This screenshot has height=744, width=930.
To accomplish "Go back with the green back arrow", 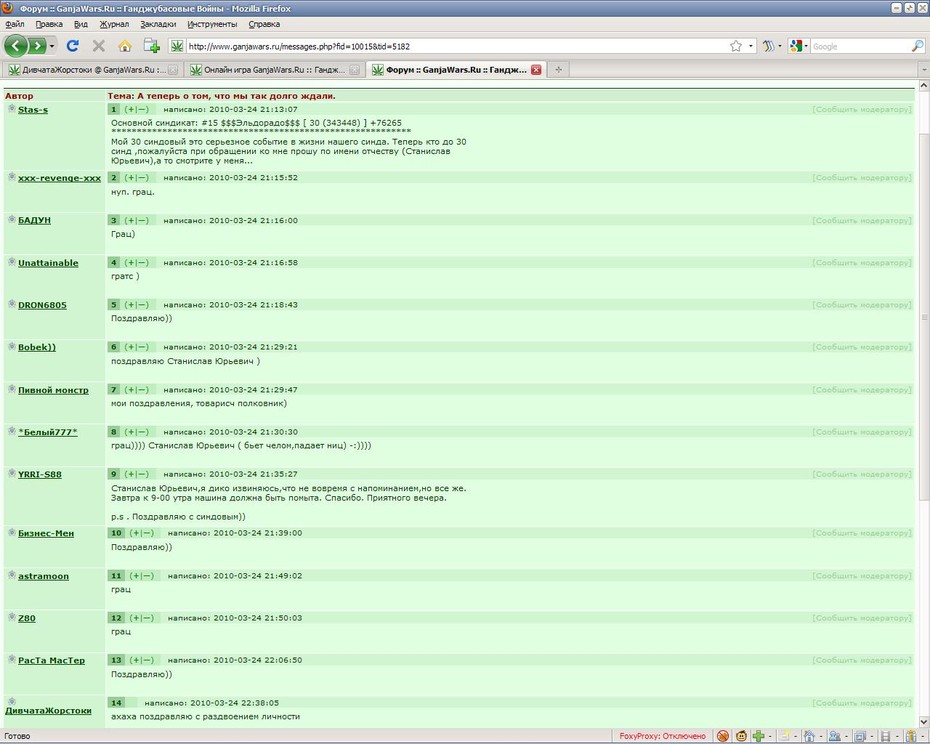I will (16, 46).
